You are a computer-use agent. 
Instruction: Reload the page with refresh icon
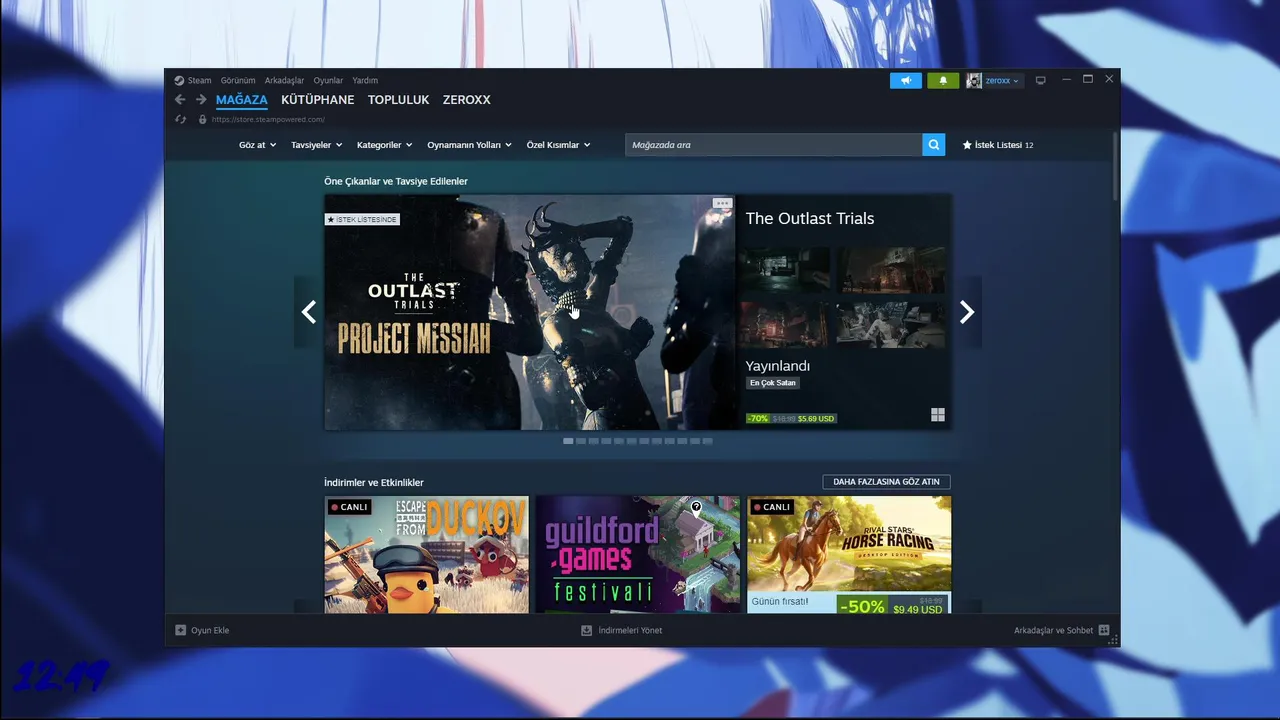click(181, 119)
